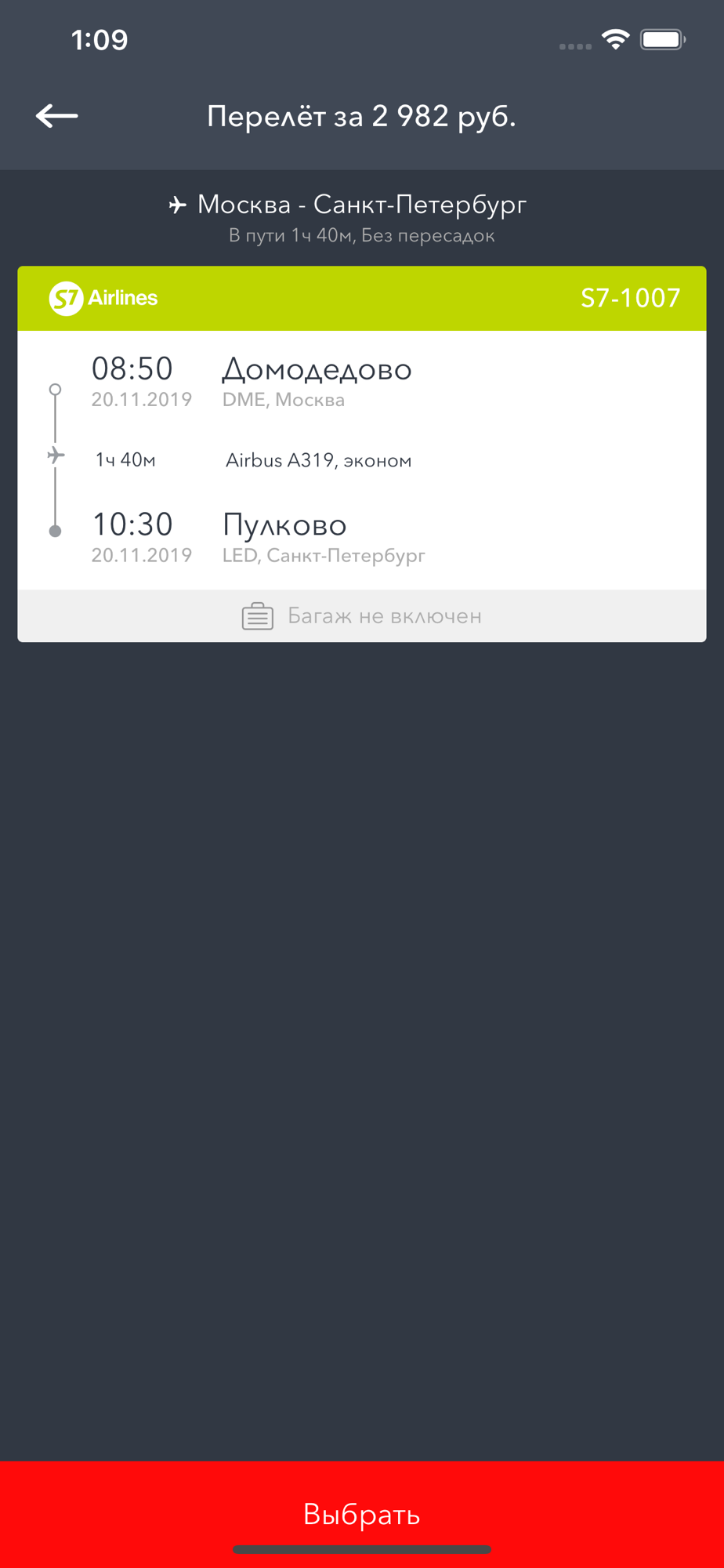Tap the Багаж не включен bar
The width and height of the screenshot is (724, 1568).
[362, 616]
